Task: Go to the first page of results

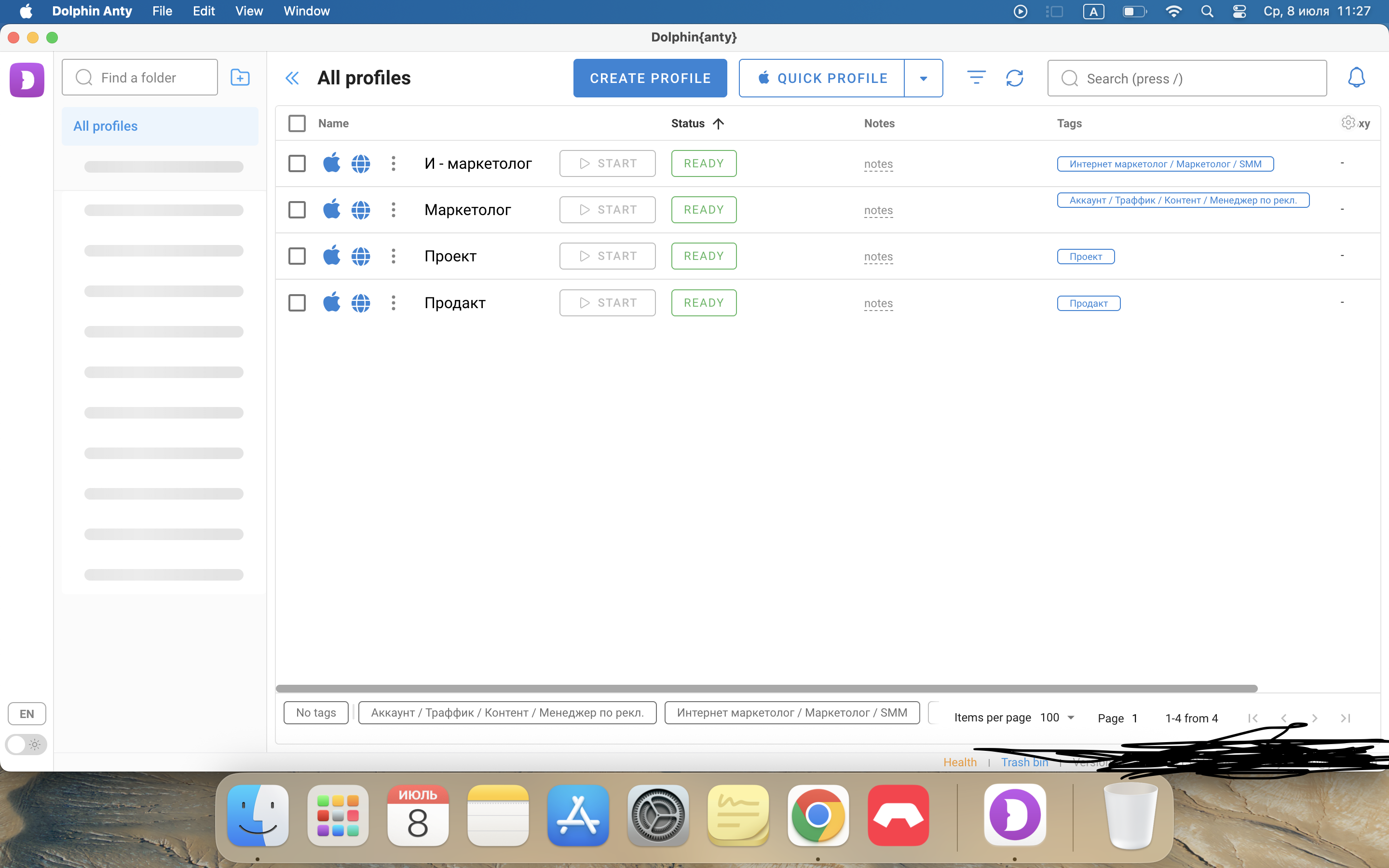Action: point(1253,718)
